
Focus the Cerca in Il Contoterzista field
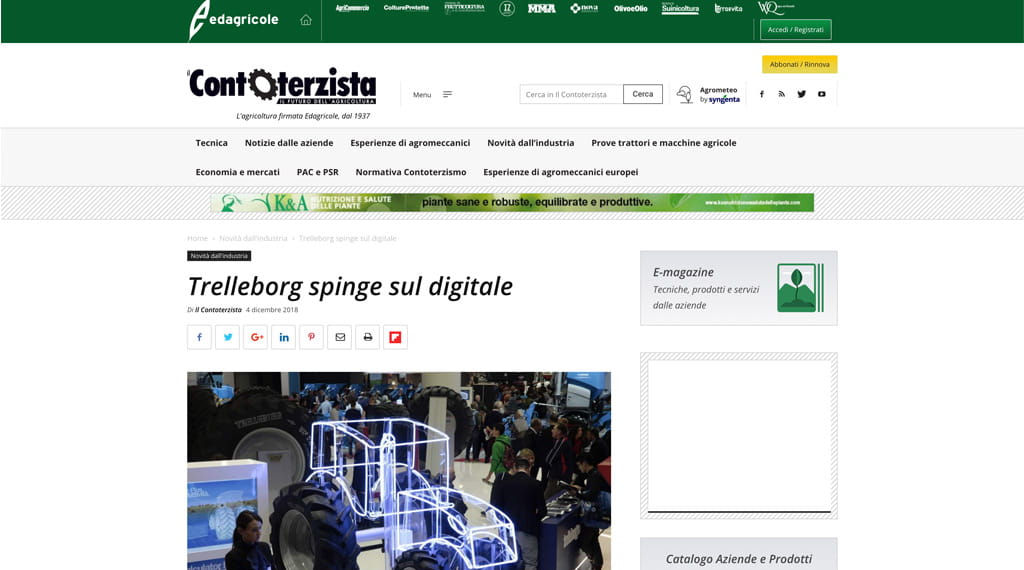tap(570, 94)
